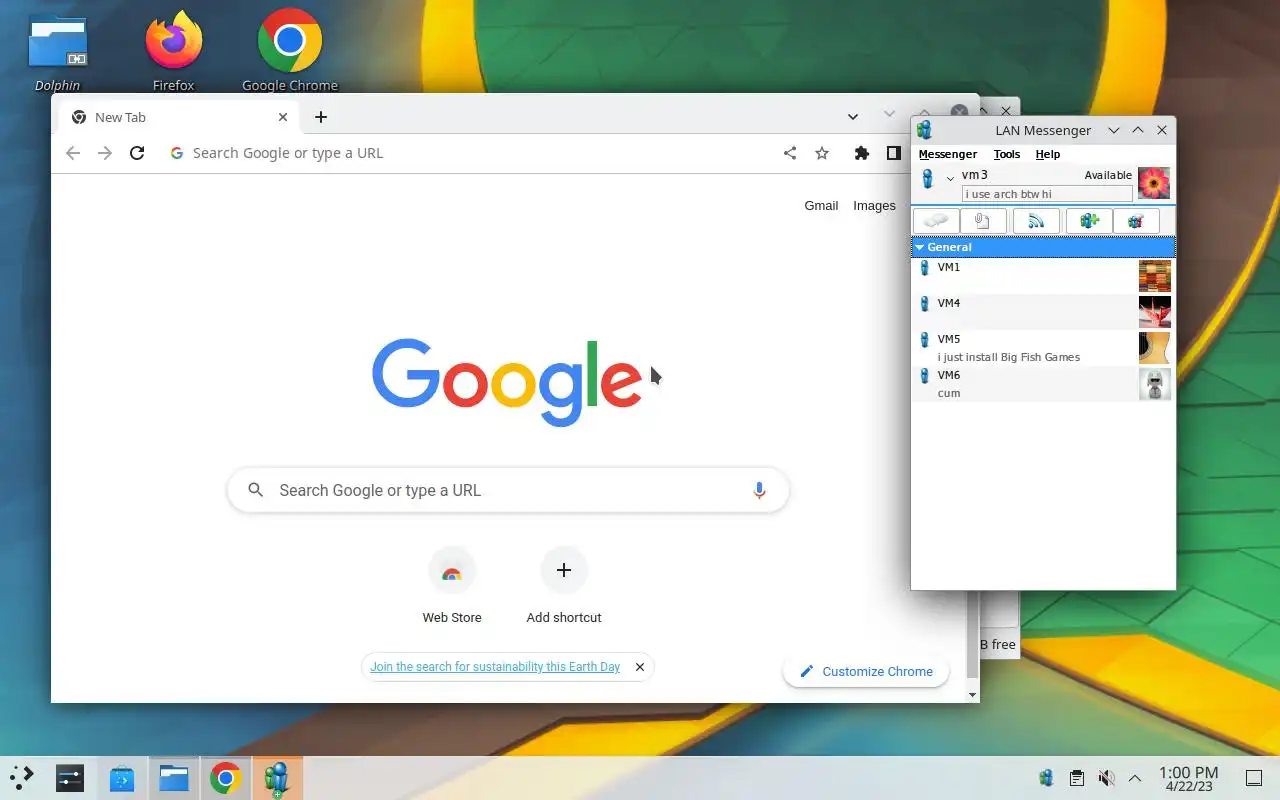Viewport: 1280px width, 800px height.
Task: Select contact VM5
Action: tap(1043, 348)
